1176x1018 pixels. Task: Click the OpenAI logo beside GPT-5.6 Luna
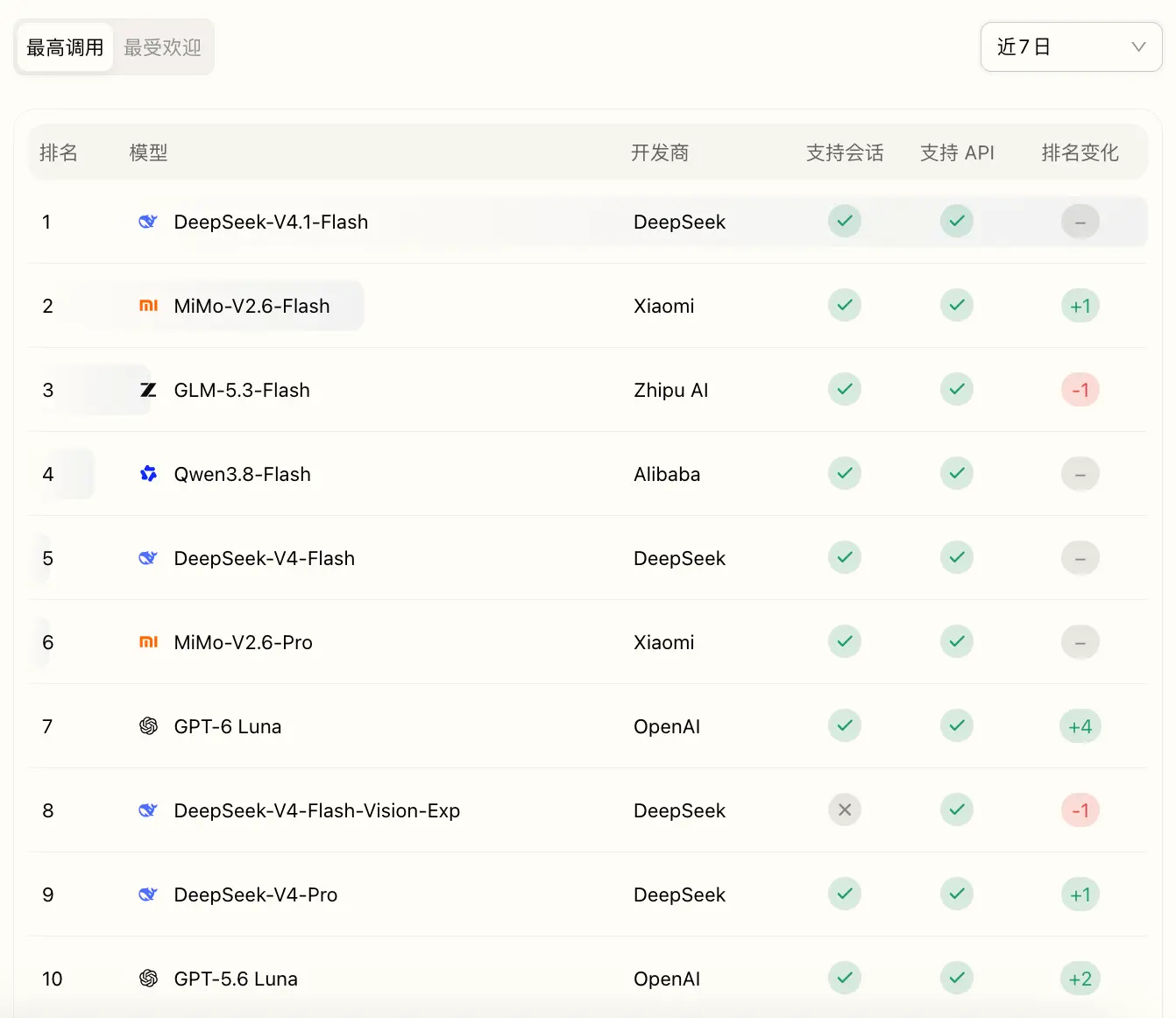pyautogui.click(x=148, y=979)
